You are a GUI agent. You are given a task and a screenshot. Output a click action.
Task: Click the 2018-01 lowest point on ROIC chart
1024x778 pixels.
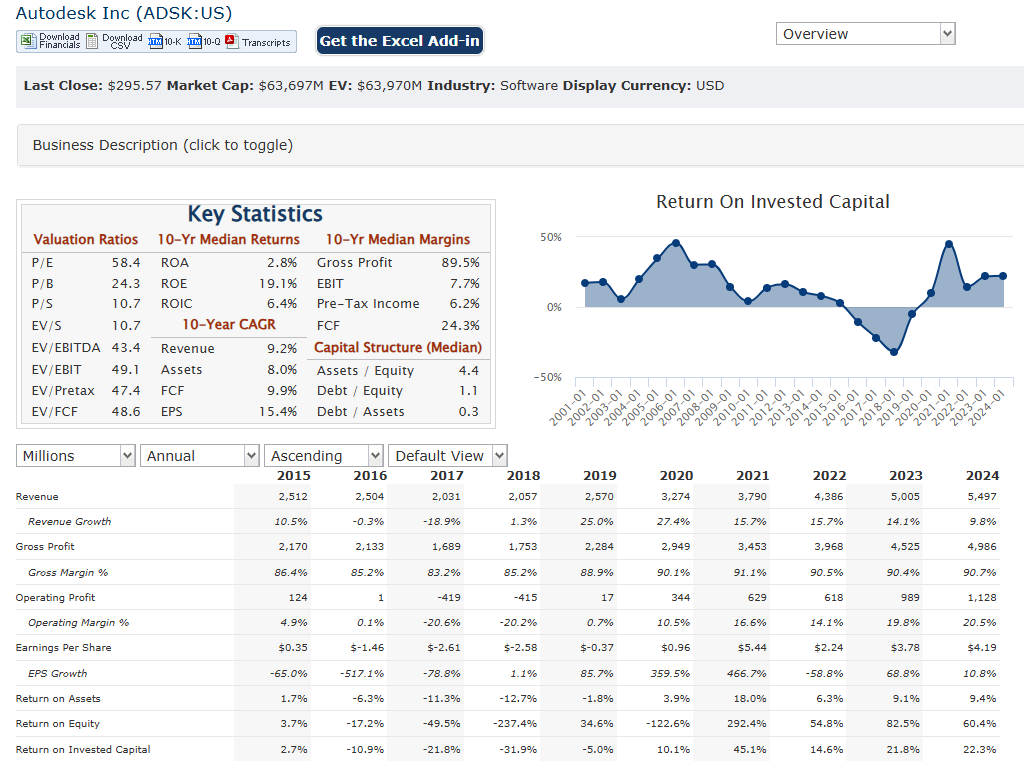click(894, 352)
